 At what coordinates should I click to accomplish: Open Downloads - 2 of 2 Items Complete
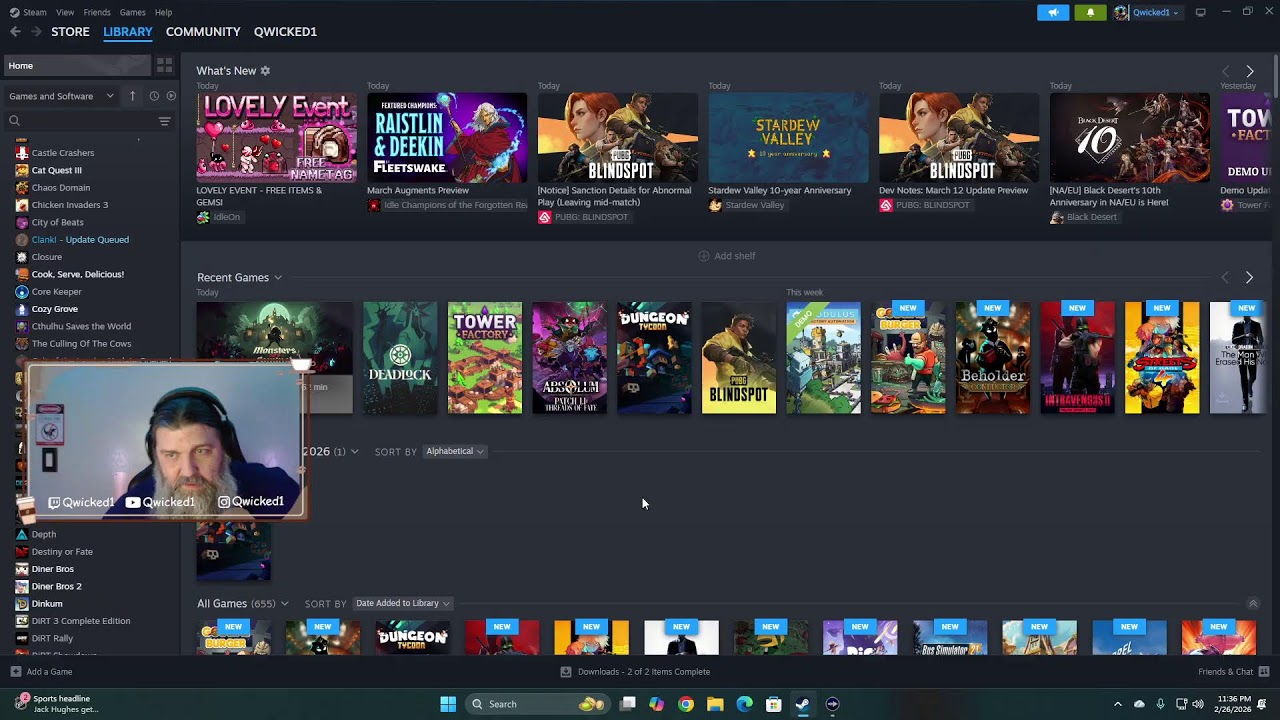[644, 672]
